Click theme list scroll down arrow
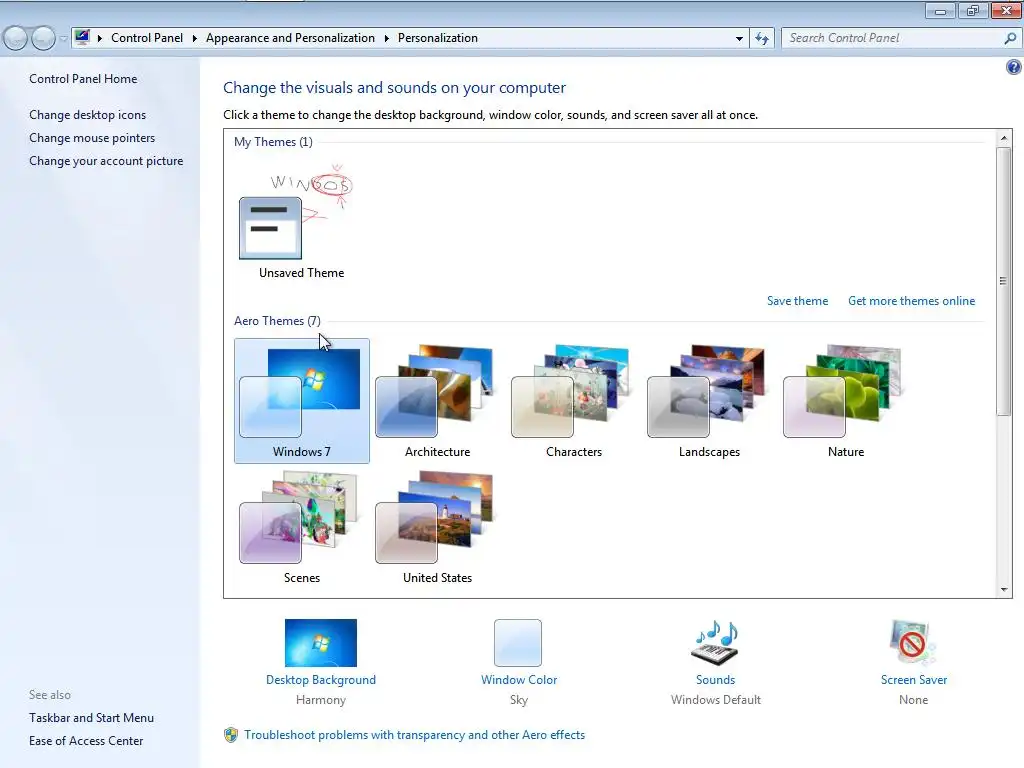This screenshot has width=1024, height=768. (1004, 590)
